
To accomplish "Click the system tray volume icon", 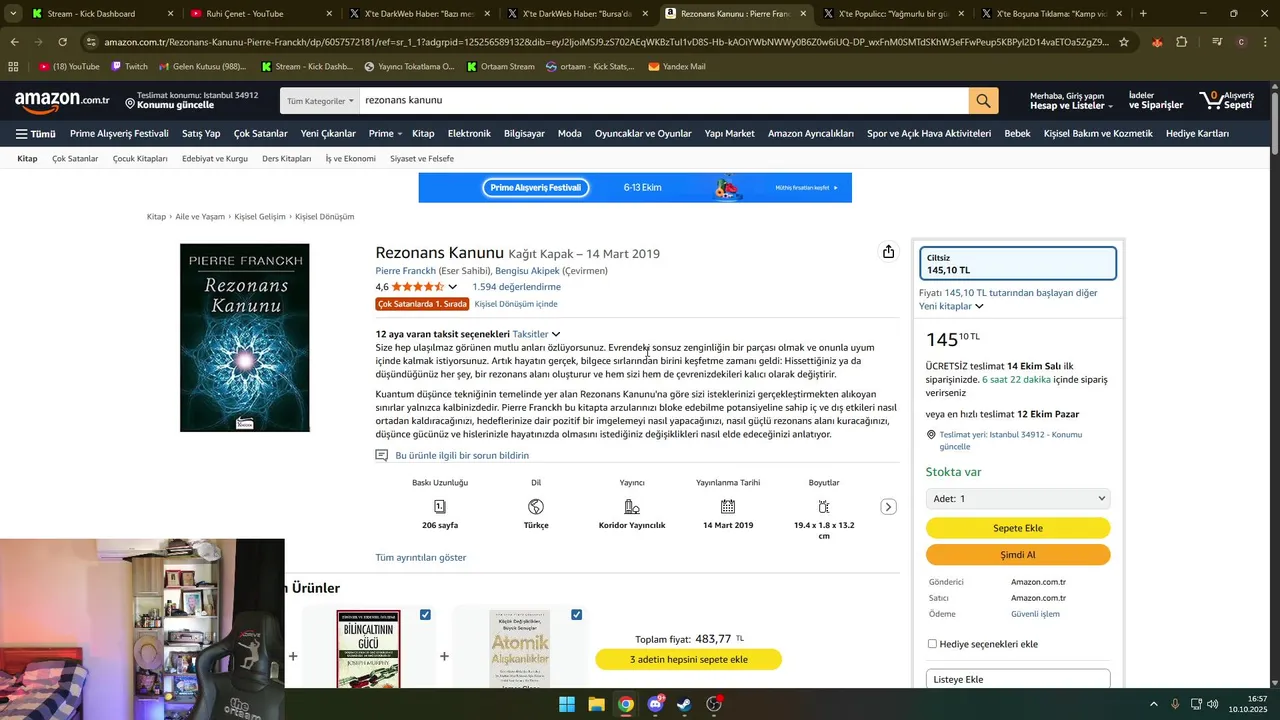I will click(1213, 704).
